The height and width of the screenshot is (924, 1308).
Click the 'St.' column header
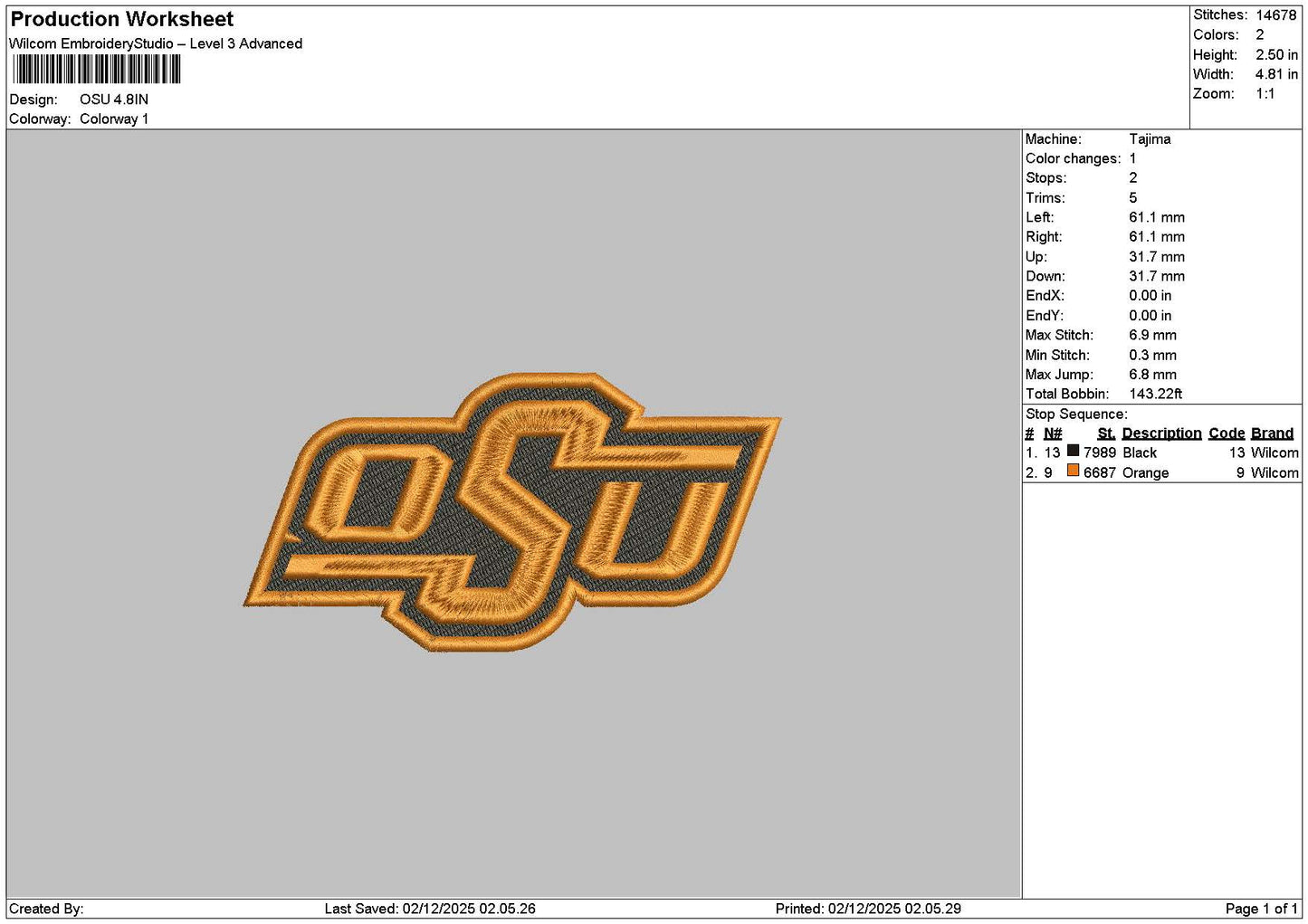1106,433
